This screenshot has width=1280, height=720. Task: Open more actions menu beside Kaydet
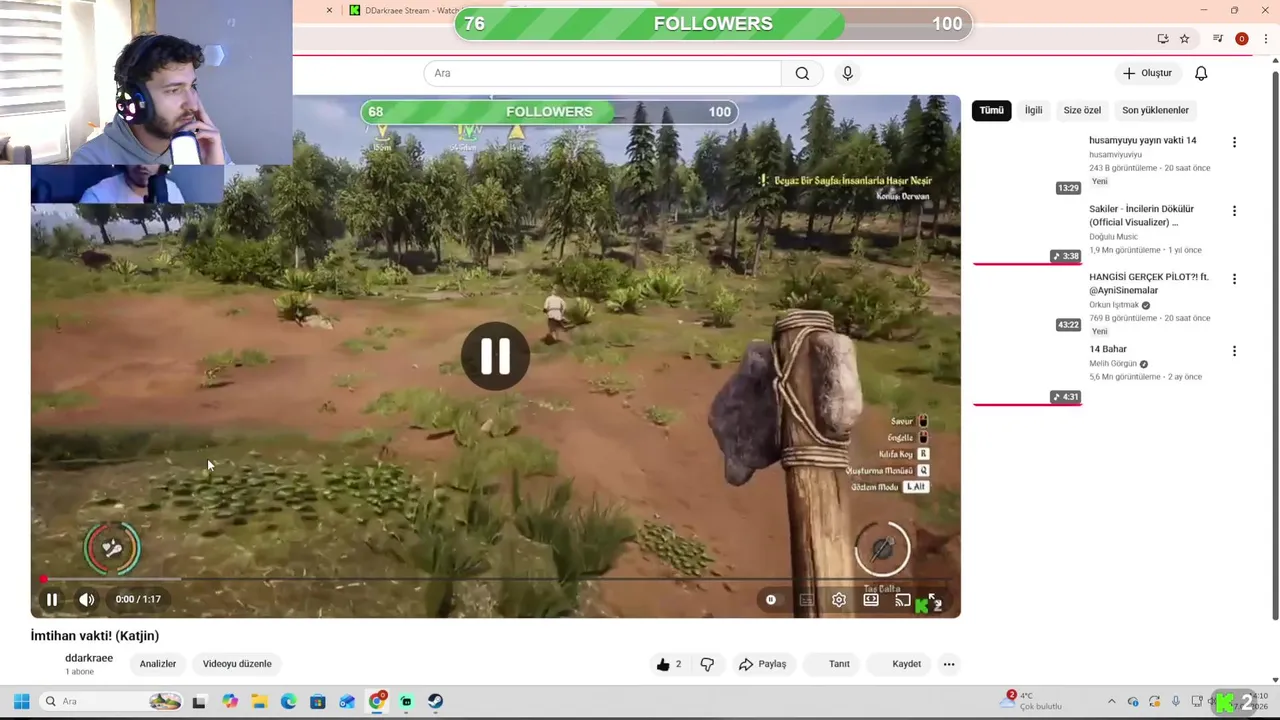949,664
